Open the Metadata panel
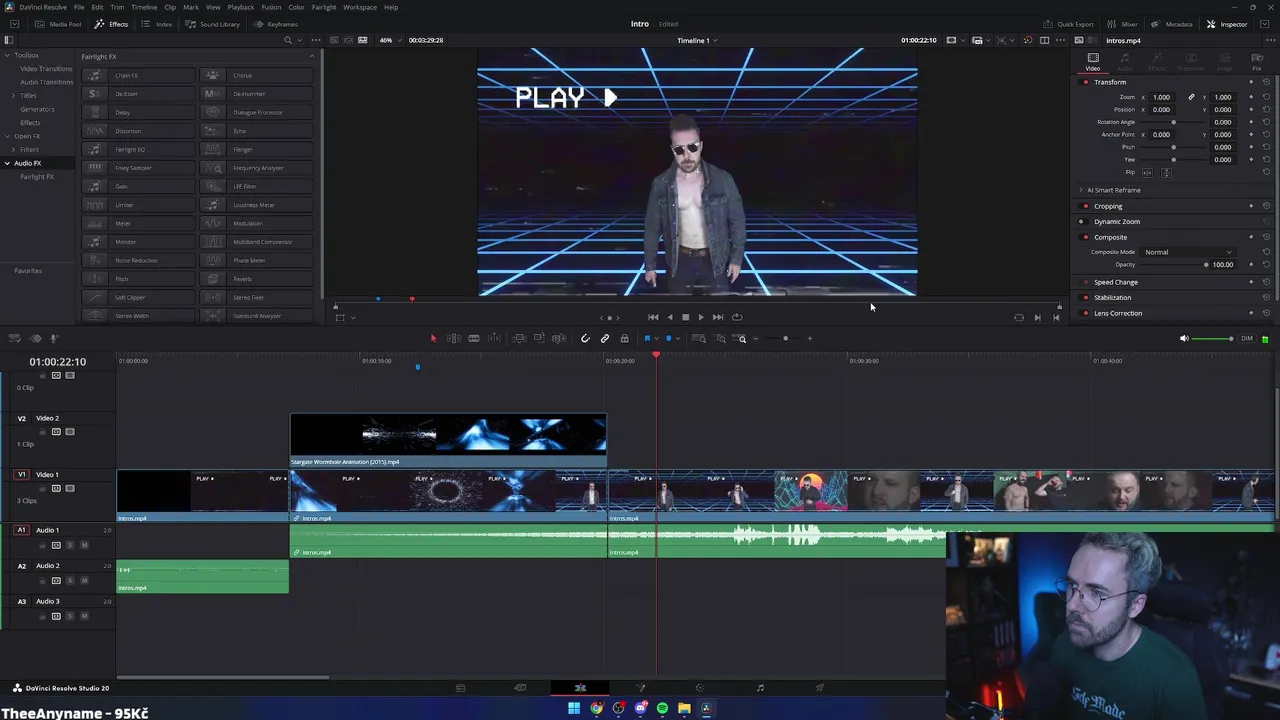The height and width of the screenshot is (720, 1280). (x=1172, y=24)
